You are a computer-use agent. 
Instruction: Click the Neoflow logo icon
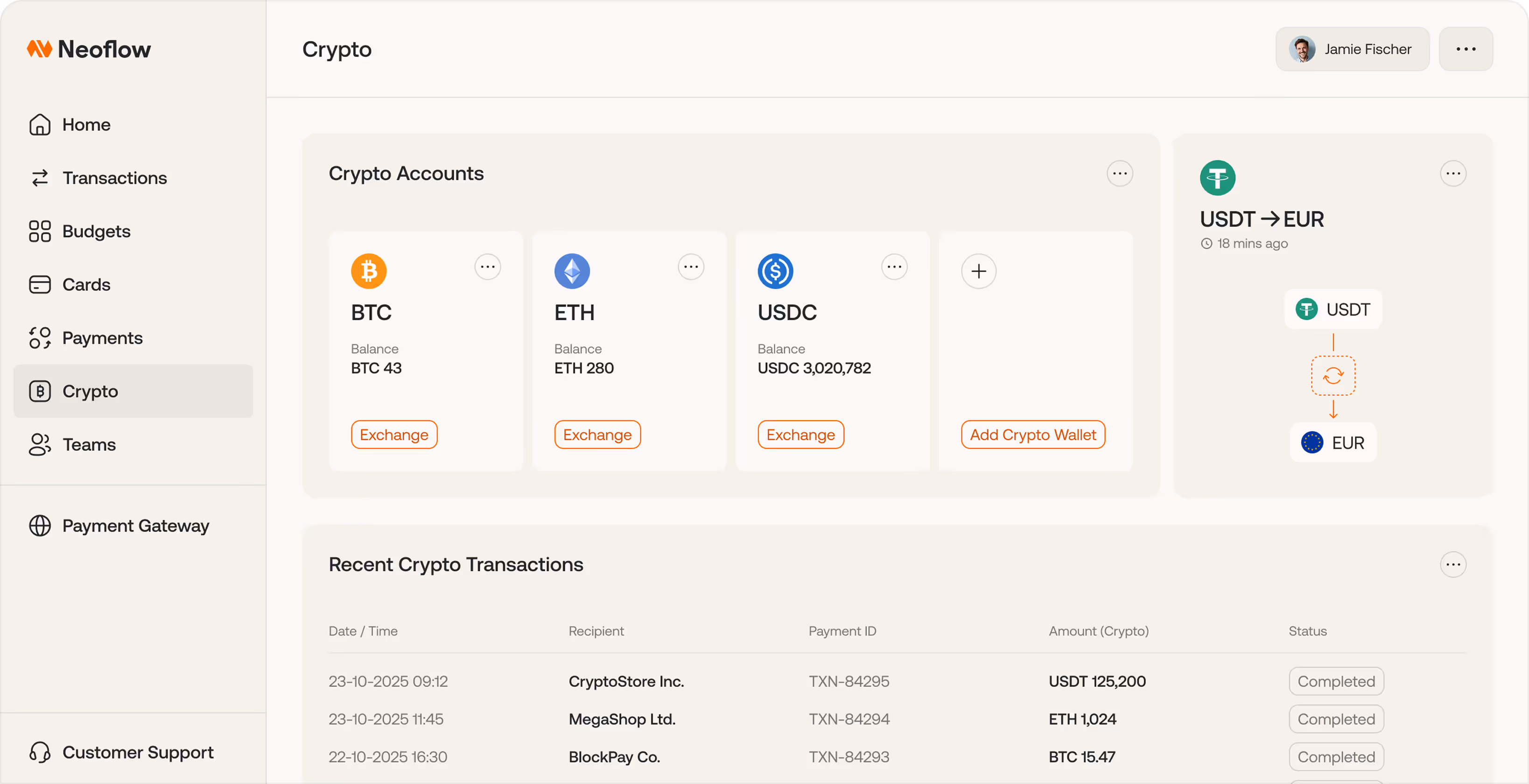click(x=39, y=49)
